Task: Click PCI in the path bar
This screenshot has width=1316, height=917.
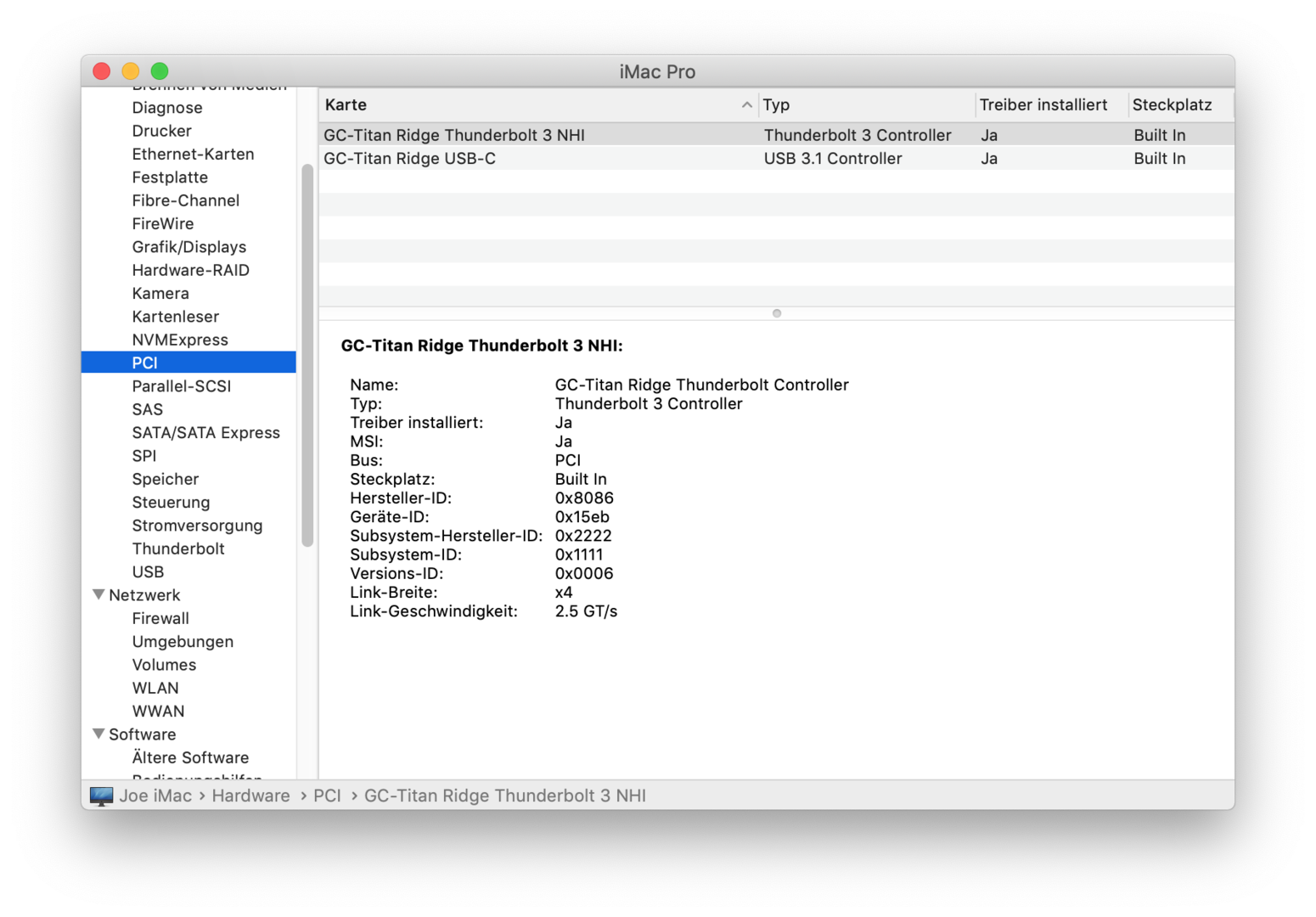Action: pos(327,796)
